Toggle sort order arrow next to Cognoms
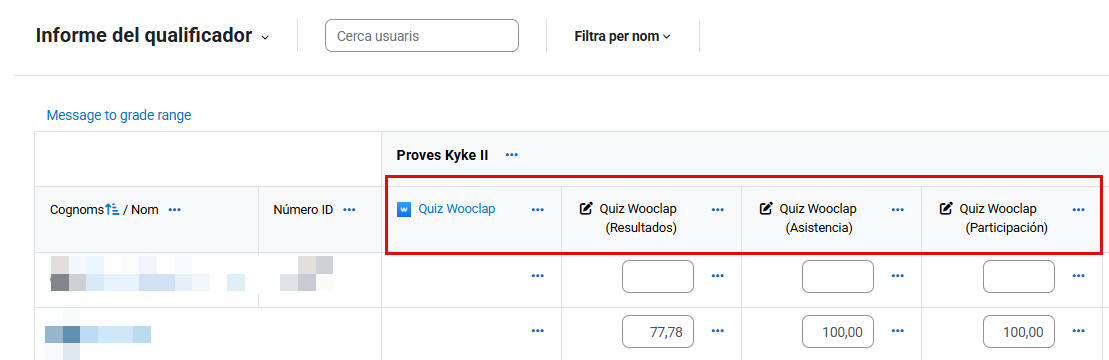Viewport: 1109px width, 360px height. 112,209
